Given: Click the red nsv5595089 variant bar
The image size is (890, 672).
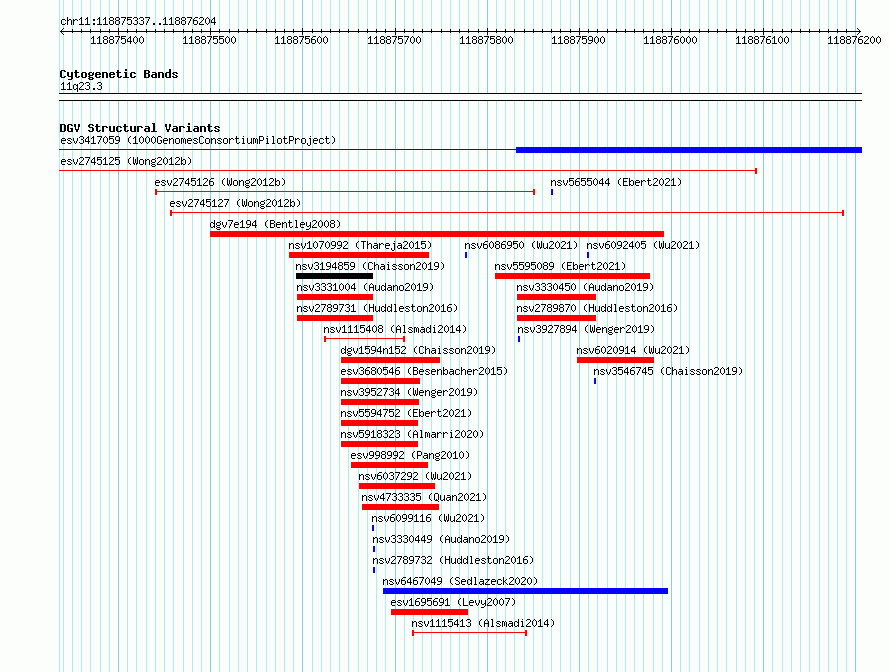Looking at the screenshot, I should click(572, 276).
